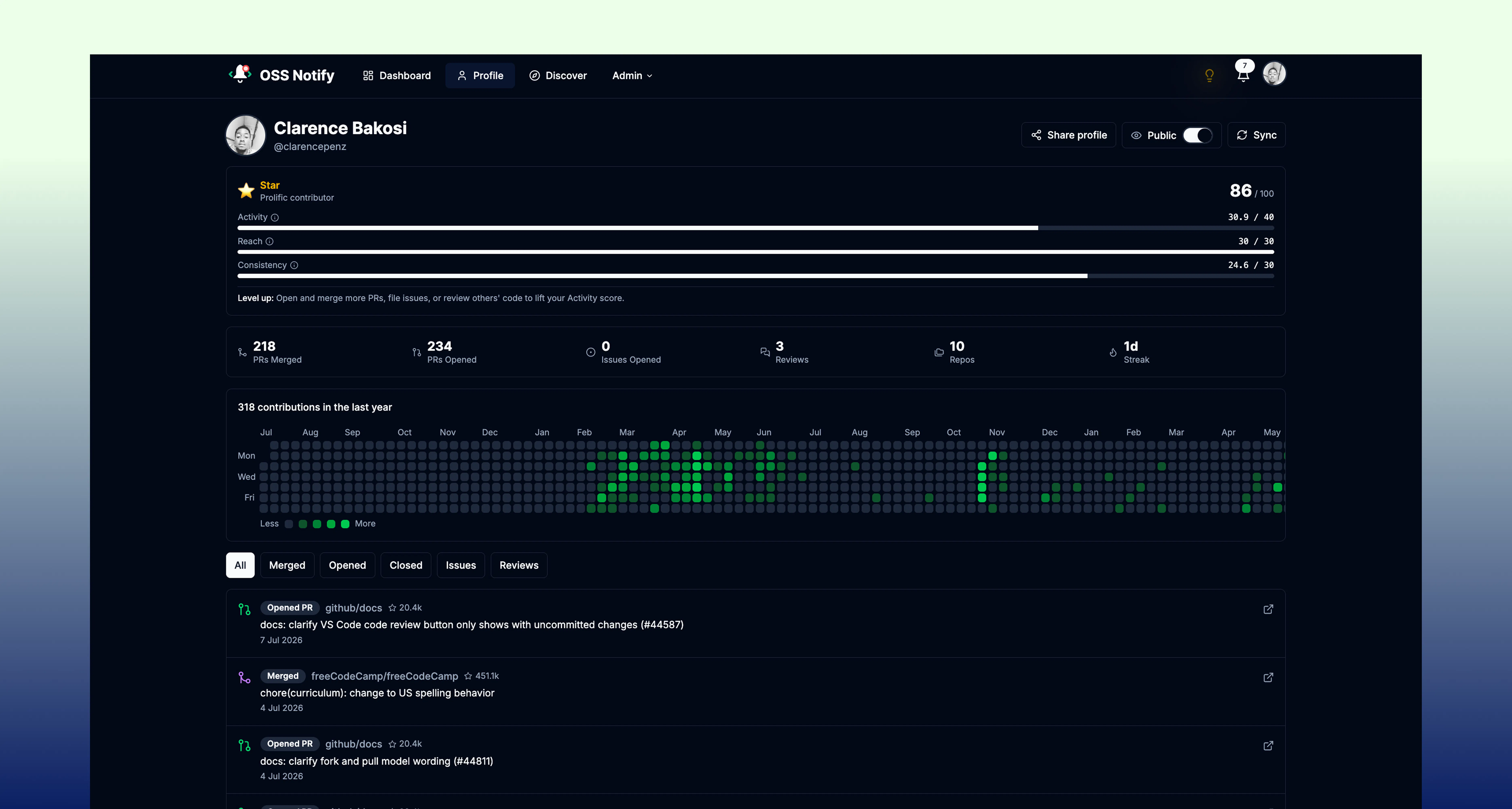The image size is (1512, 809).
Task: Click the PRs Merged icon
Action: pos(242,353)
